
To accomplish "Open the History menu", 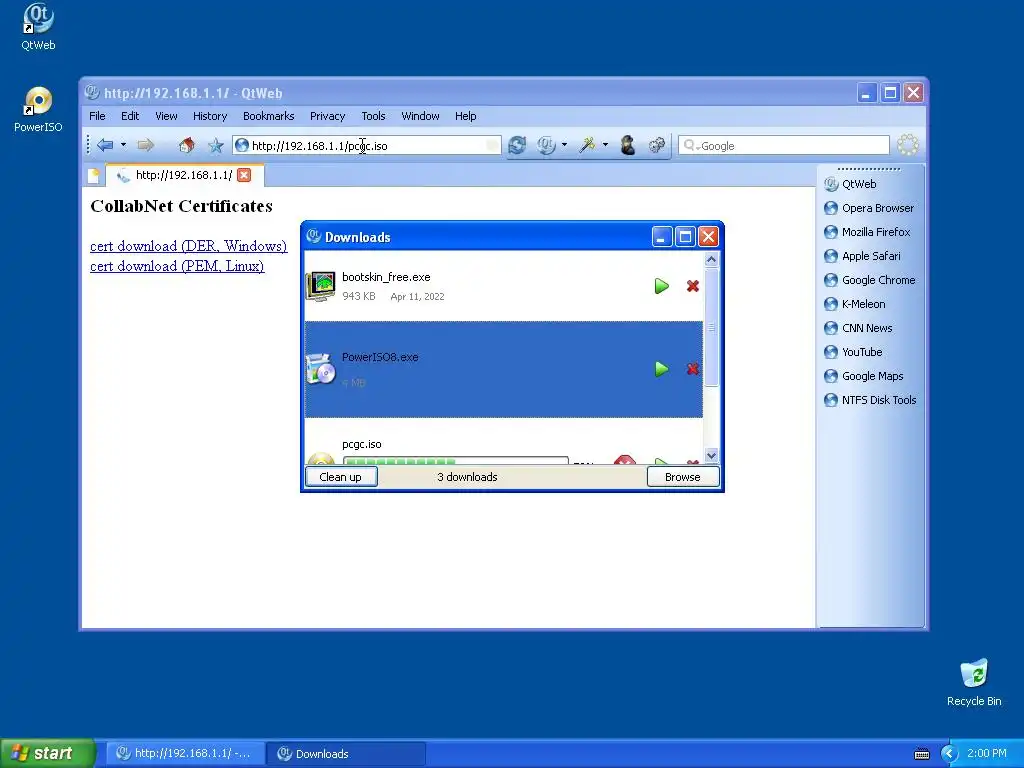I will click(210, 116).
